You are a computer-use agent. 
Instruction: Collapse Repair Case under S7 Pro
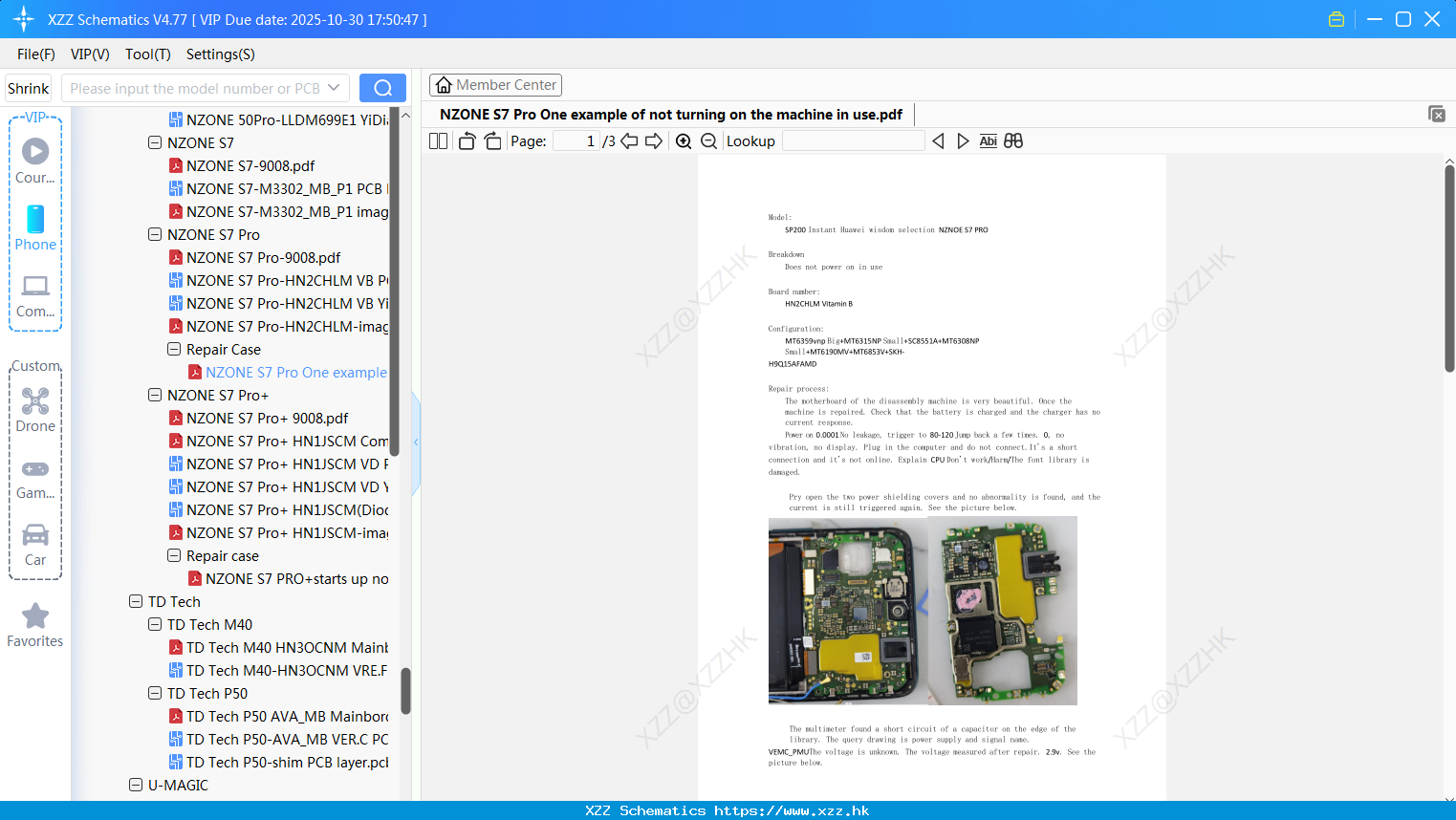pyautogui.click(x=174, y=349)
